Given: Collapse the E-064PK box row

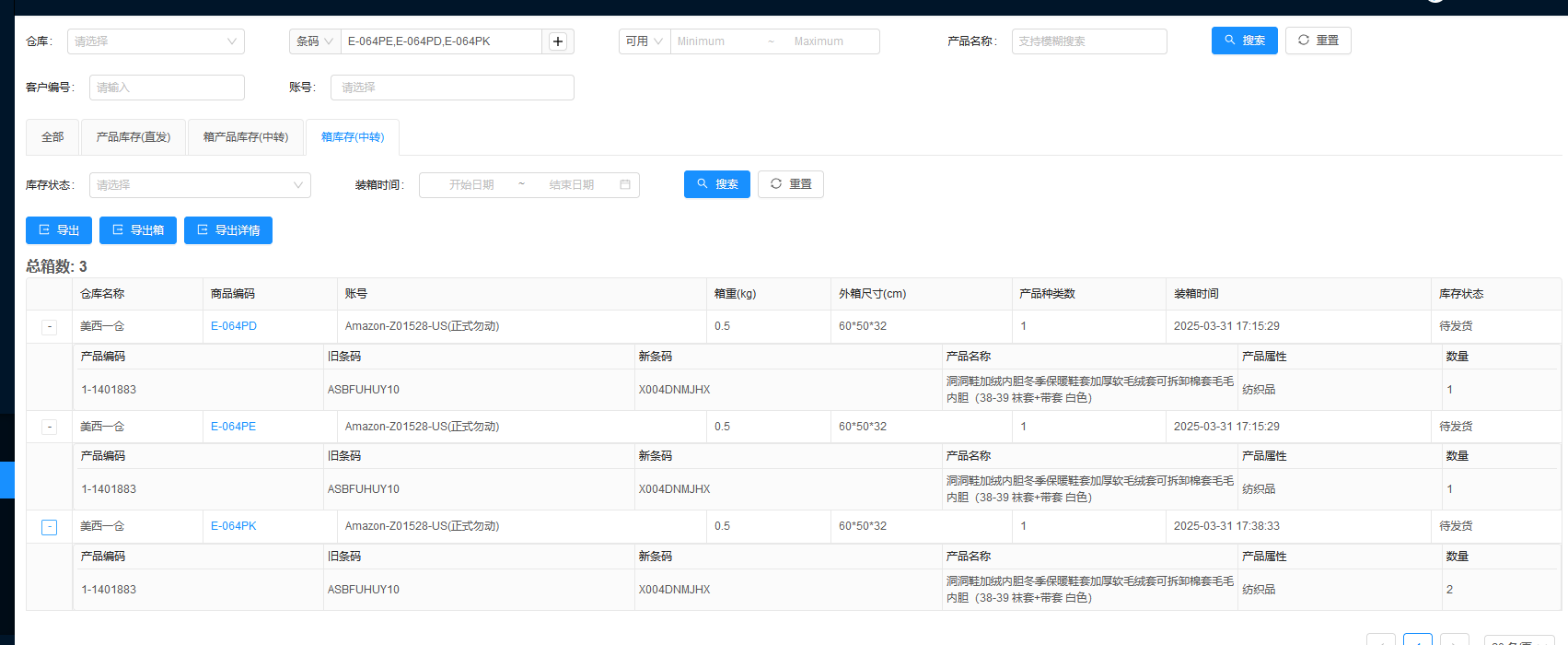Looking at the screenshot, I should (x=50, y=527).
